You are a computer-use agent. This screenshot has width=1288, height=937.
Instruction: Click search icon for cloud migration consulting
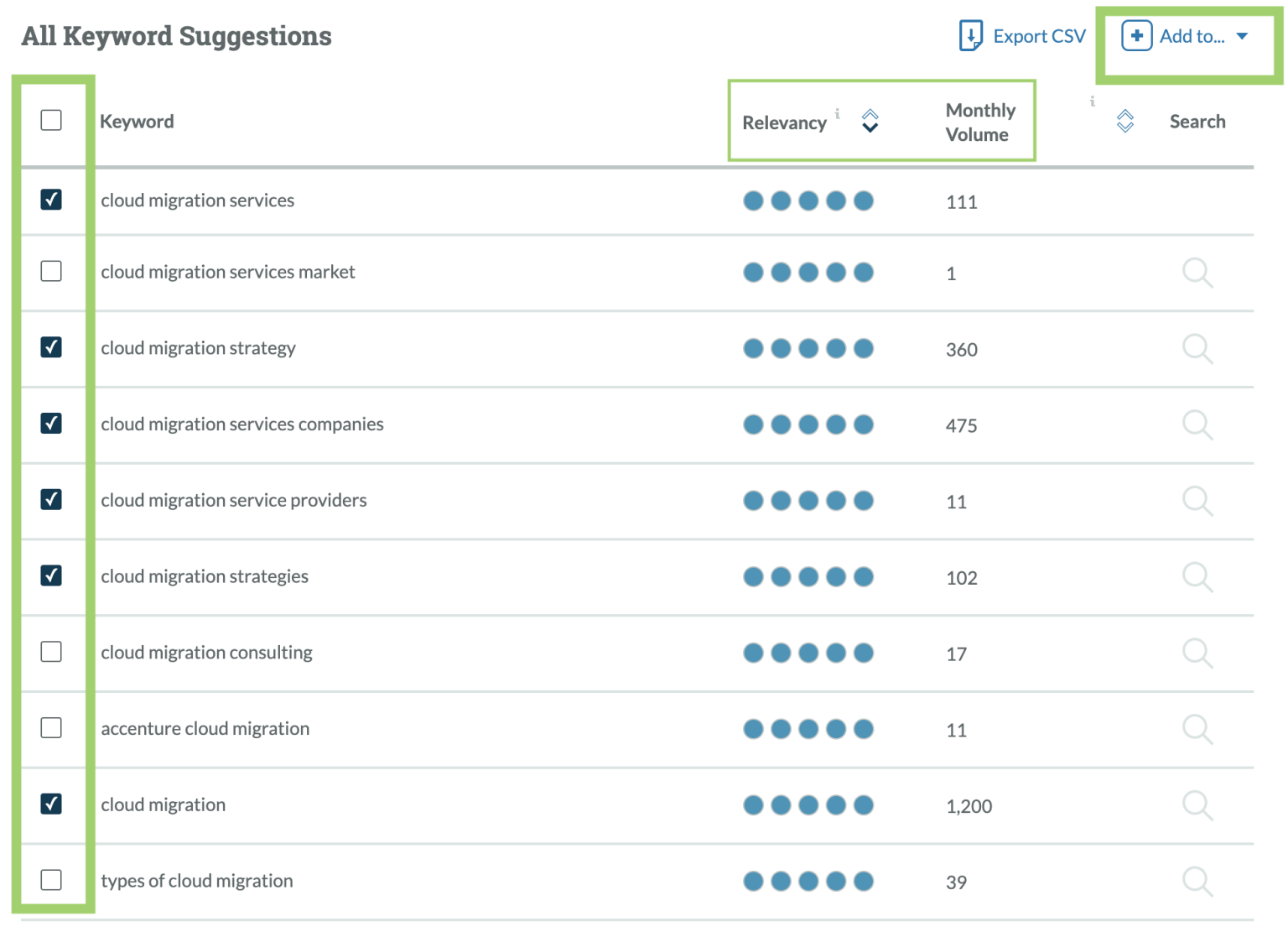[x=1197, y=653]
